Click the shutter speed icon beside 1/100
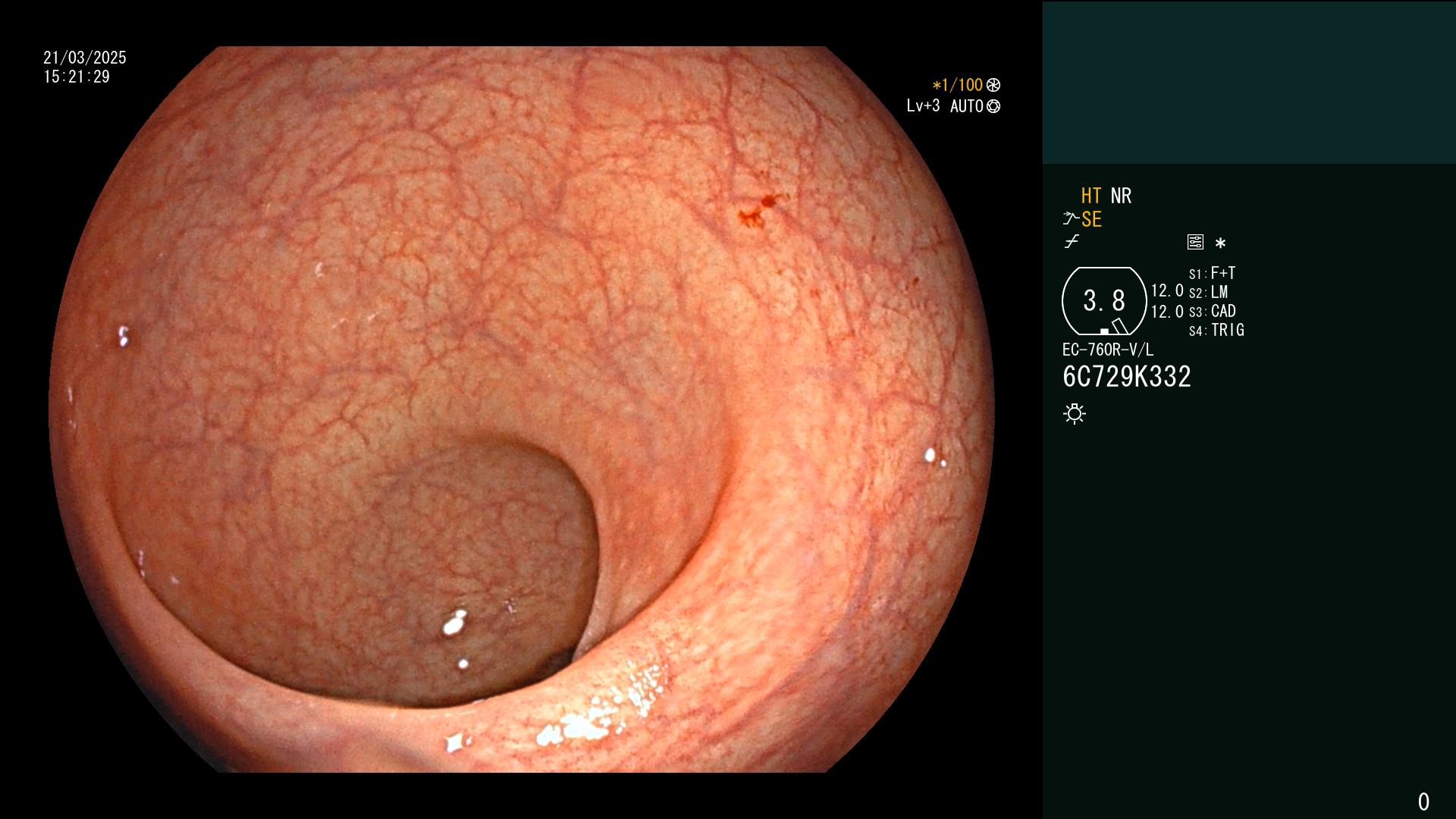The width and height of the screenshot is (1456, 819). (x=993, y=85)
